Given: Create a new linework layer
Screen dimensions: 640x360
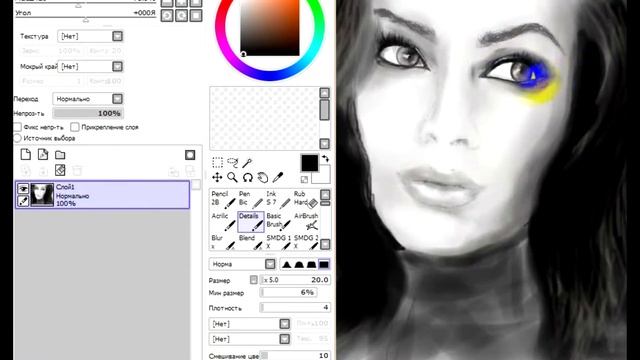Looking at the screenshot, I should coord(43,154).
